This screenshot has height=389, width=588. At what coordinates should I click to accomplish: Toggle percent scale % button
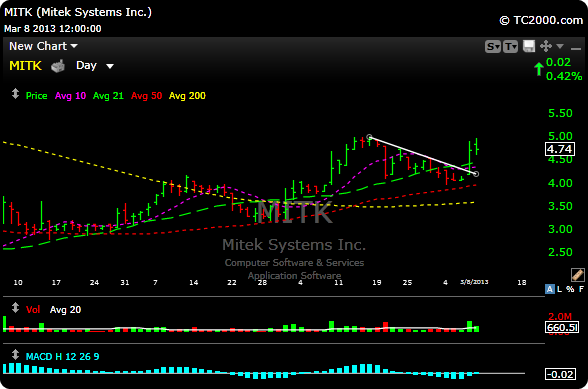click(x=570, y=289)
